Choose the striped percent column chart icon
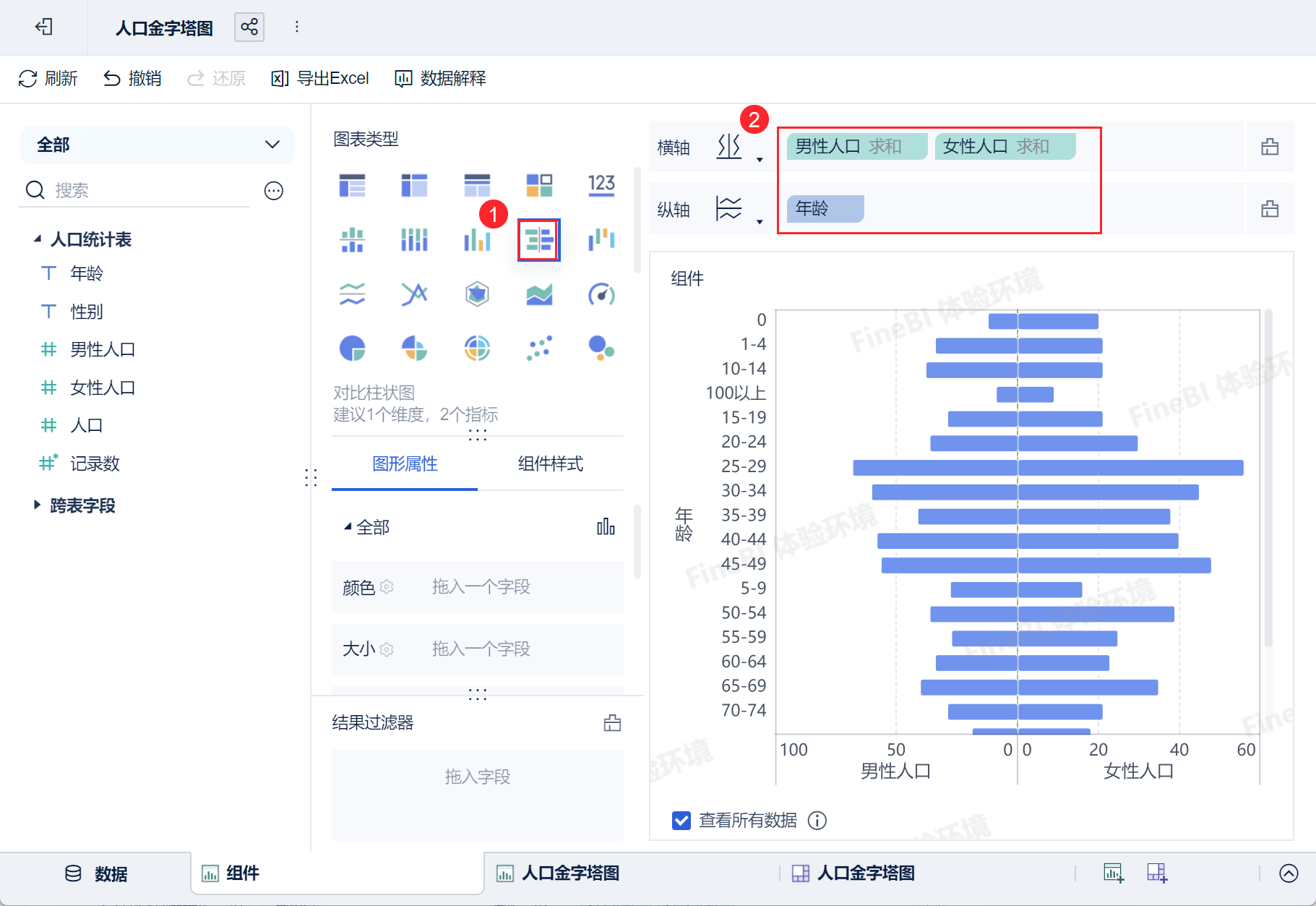The image size is (1316, 906). (414, 239)
